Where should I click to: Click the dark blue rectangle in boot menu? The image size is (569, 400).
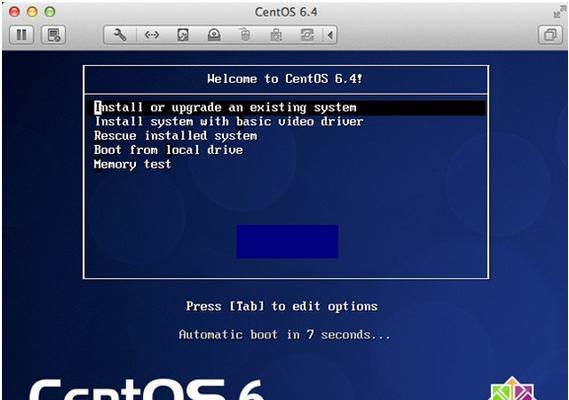(287, 241)
